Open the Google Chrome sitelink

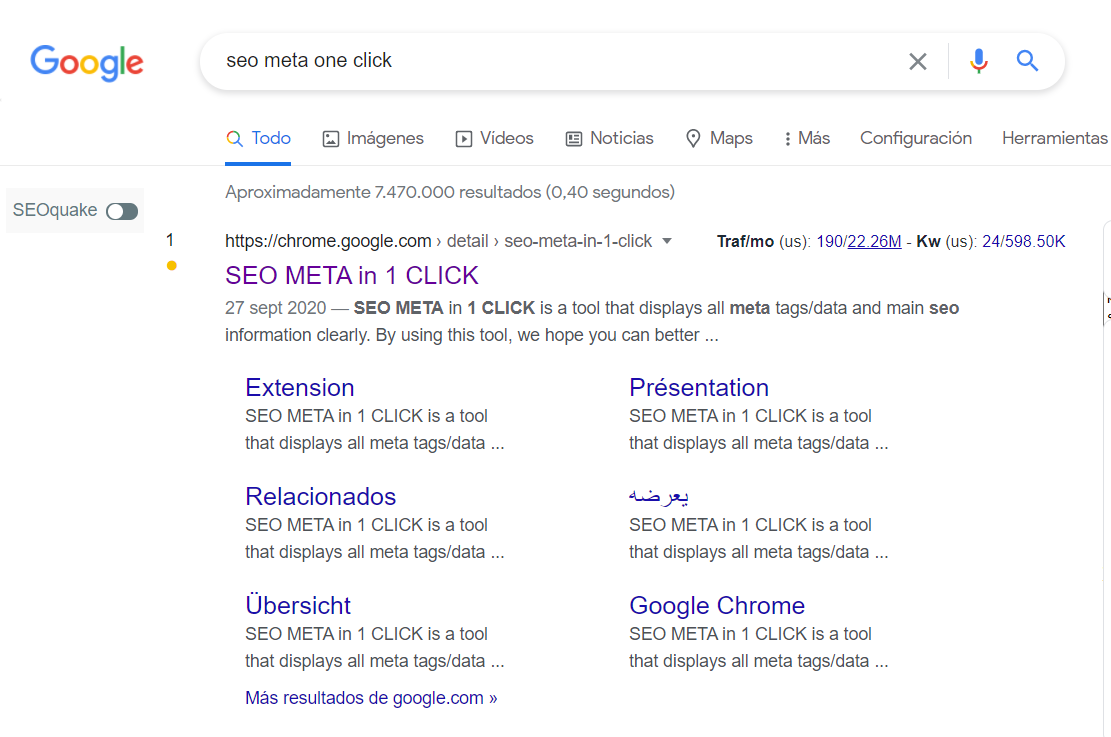717,606
